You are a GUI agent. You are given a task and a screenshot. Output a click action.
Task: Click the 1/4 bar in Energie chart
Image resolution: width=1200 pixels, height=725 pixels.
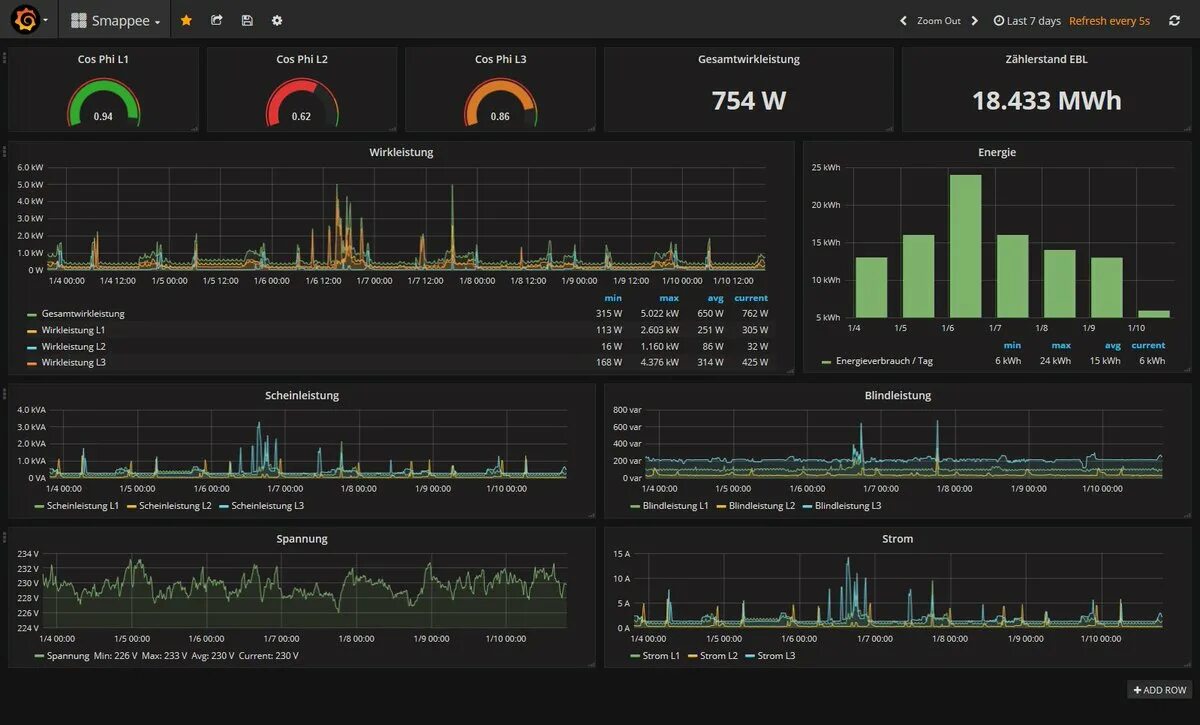click(871, 288)
